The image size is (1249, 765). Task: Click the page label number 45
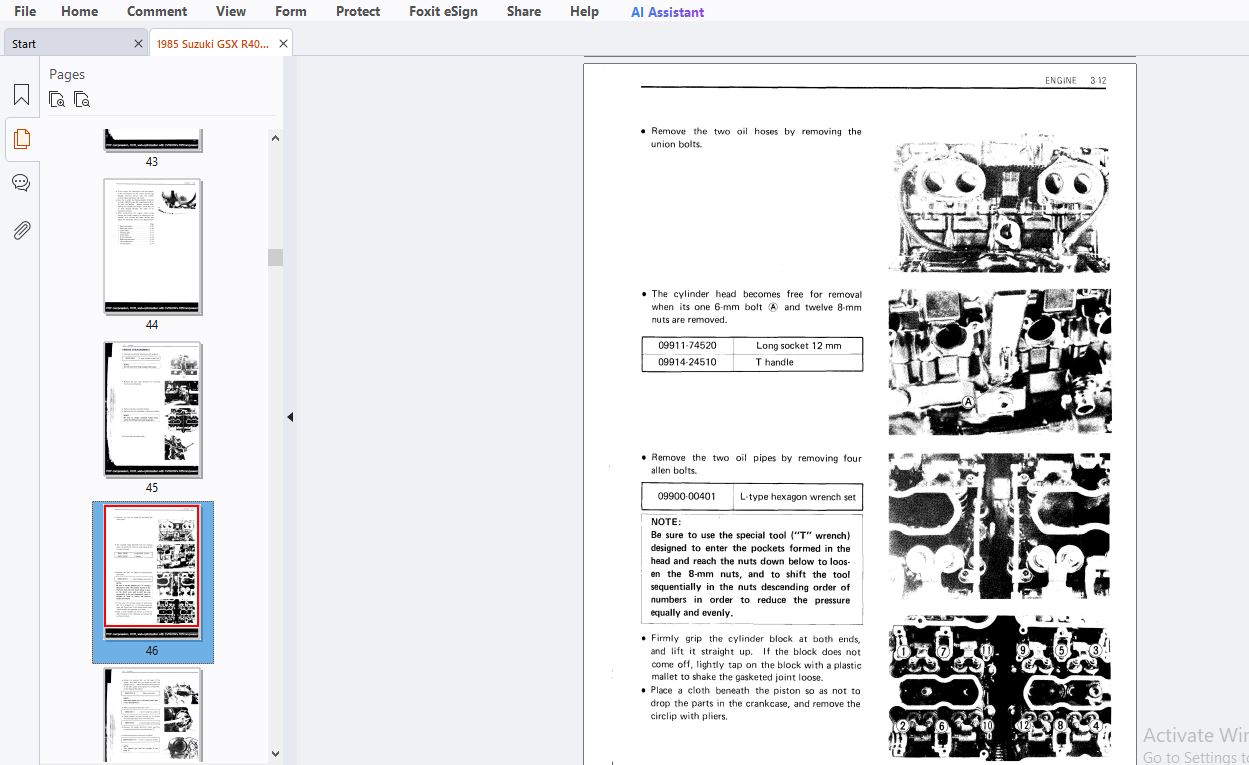click(x=152, y=488)
